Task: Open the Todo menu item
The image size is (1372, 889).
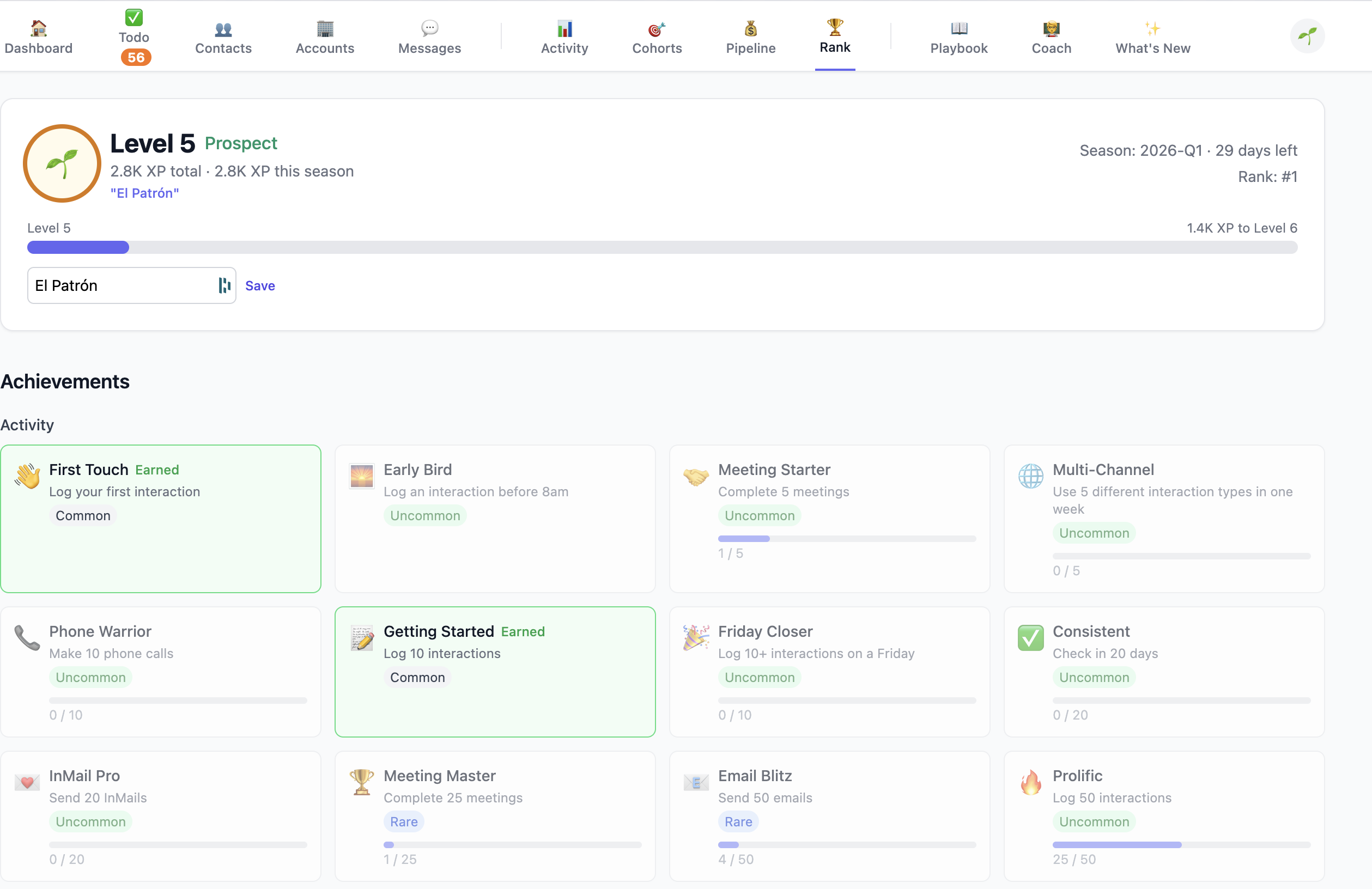Action: tap(135, 36)
